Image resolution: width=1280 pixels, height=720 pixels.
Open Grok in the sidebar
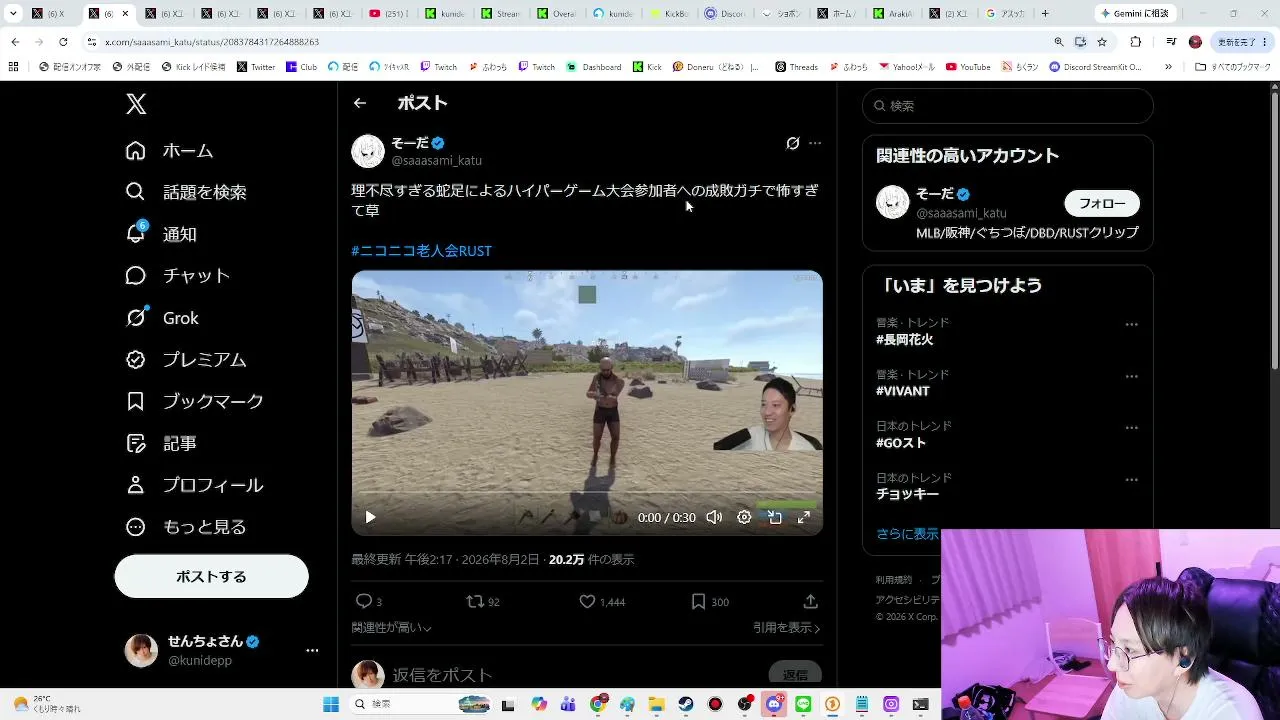coord(162,318)
